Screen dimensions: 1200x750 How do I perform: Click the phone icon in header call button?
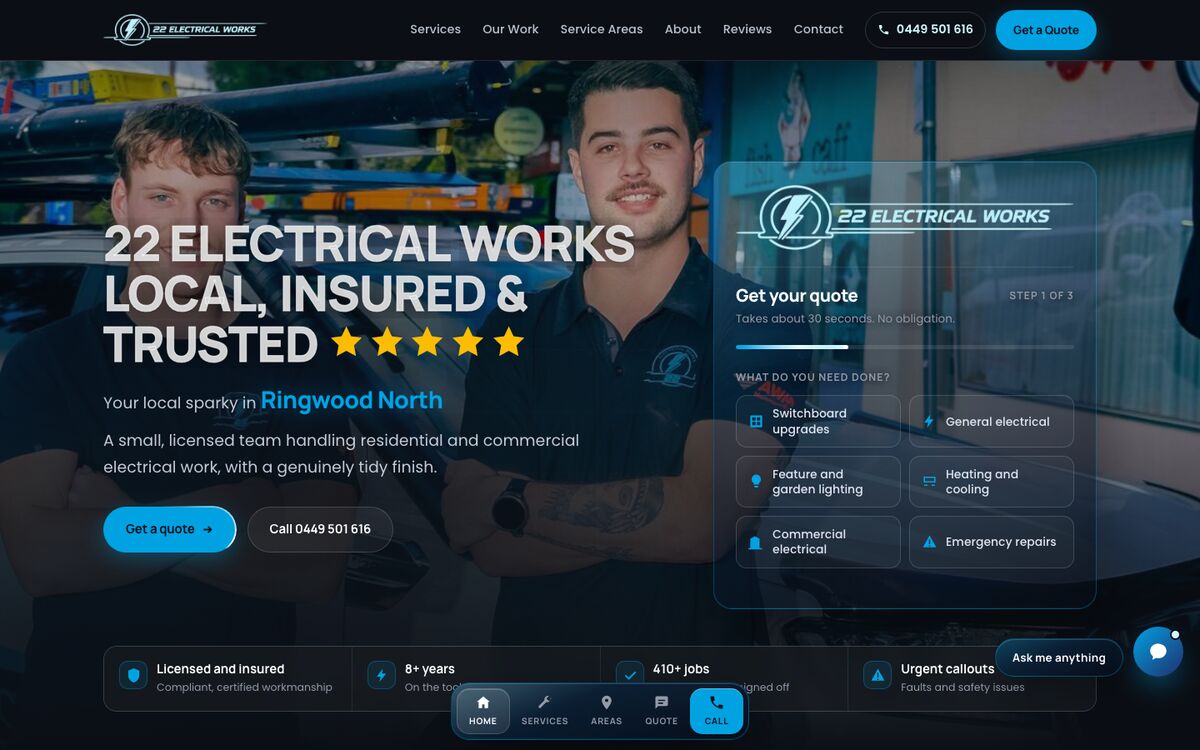883,30
